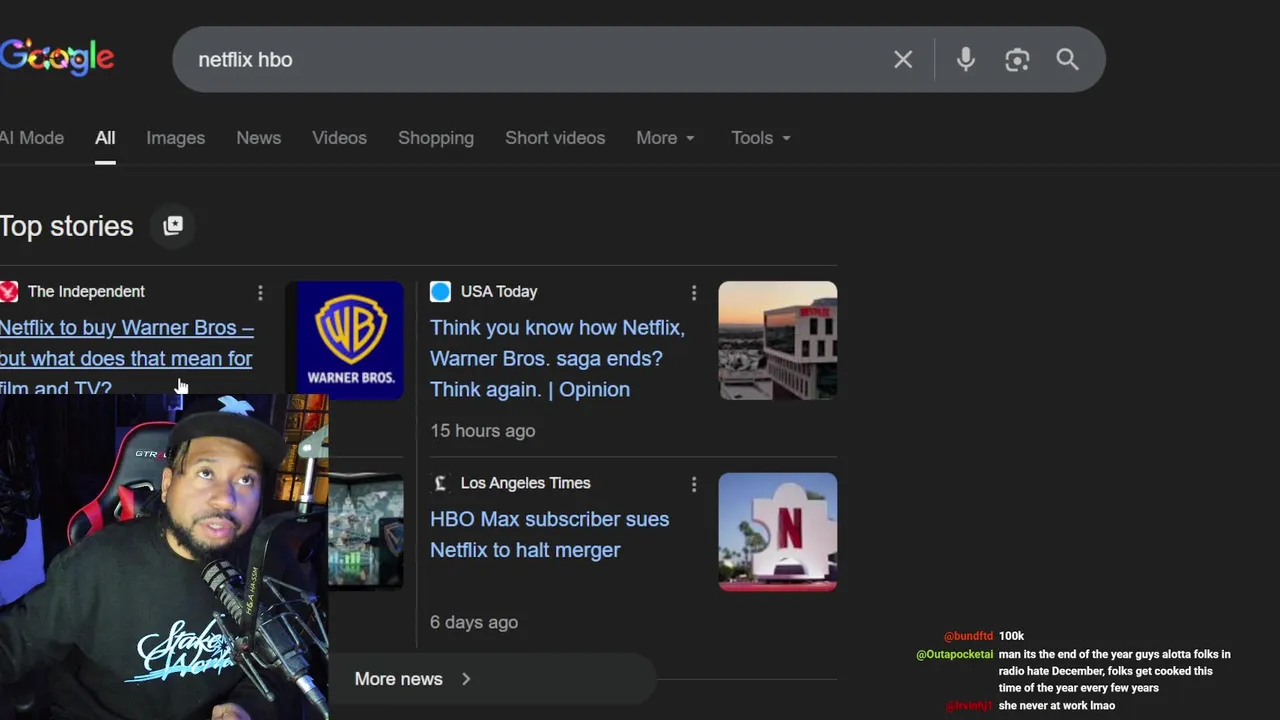Click the Netflix building sunset thumbnail

(778, 340)
